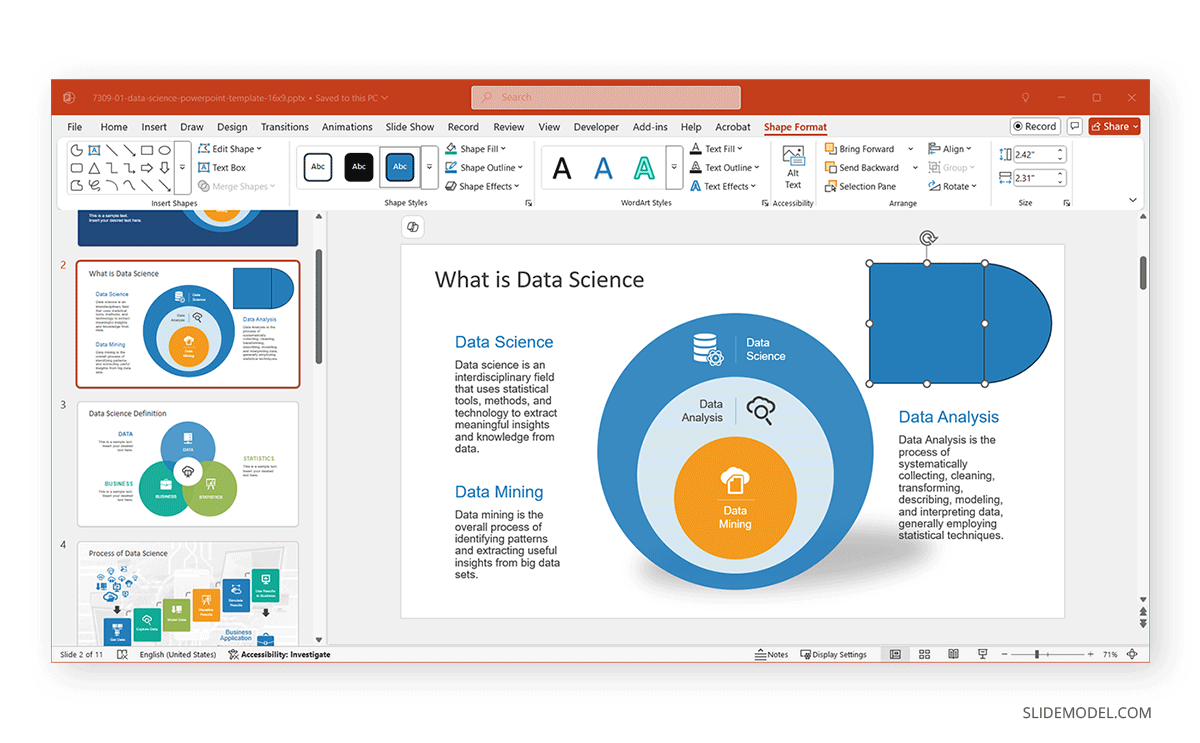The width and height of the screenshot is (1200, 743).
Task: Click the Notes button
Action: [x=772, y=654]
